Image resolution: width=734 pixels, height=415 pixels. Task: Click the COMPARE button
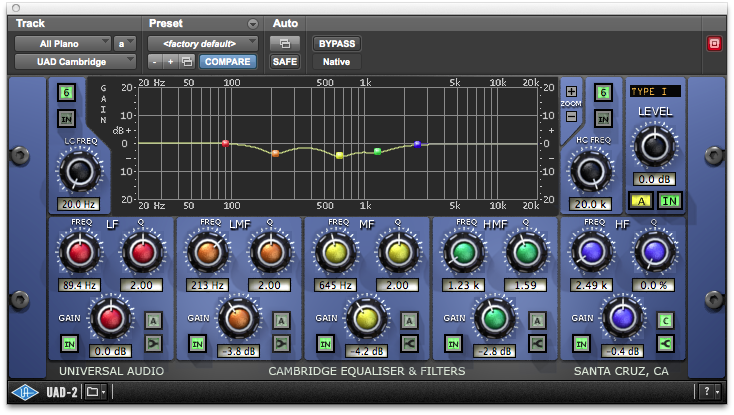228,62
